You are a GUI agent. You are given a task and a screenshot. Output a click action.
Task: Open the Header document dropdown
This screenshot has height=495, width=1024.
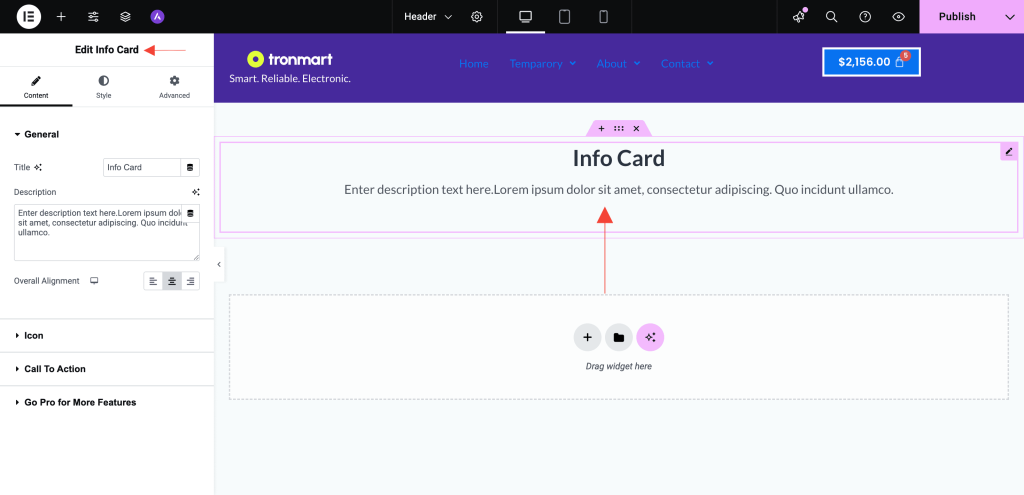[428, 17]
